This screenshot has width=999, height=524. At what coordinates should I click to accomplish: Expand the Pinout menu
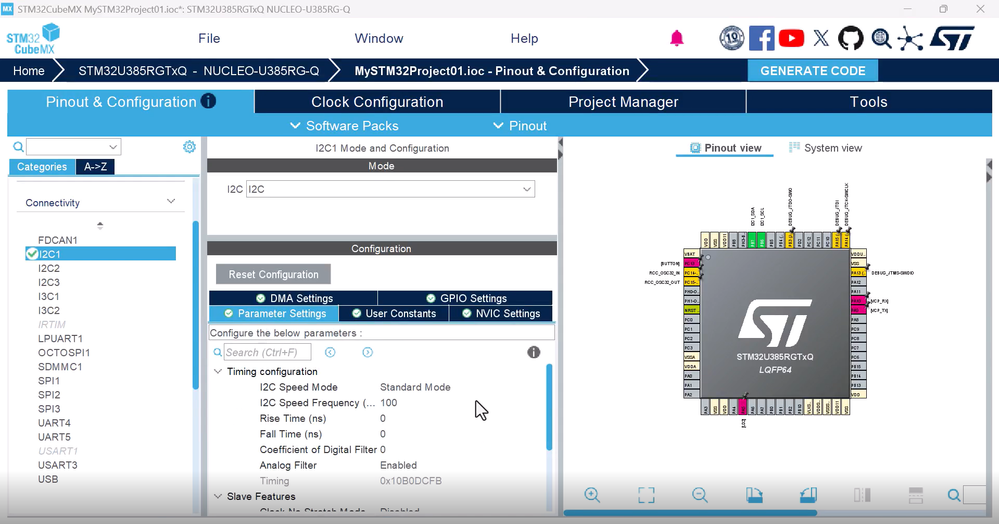(x=520, y=126)
